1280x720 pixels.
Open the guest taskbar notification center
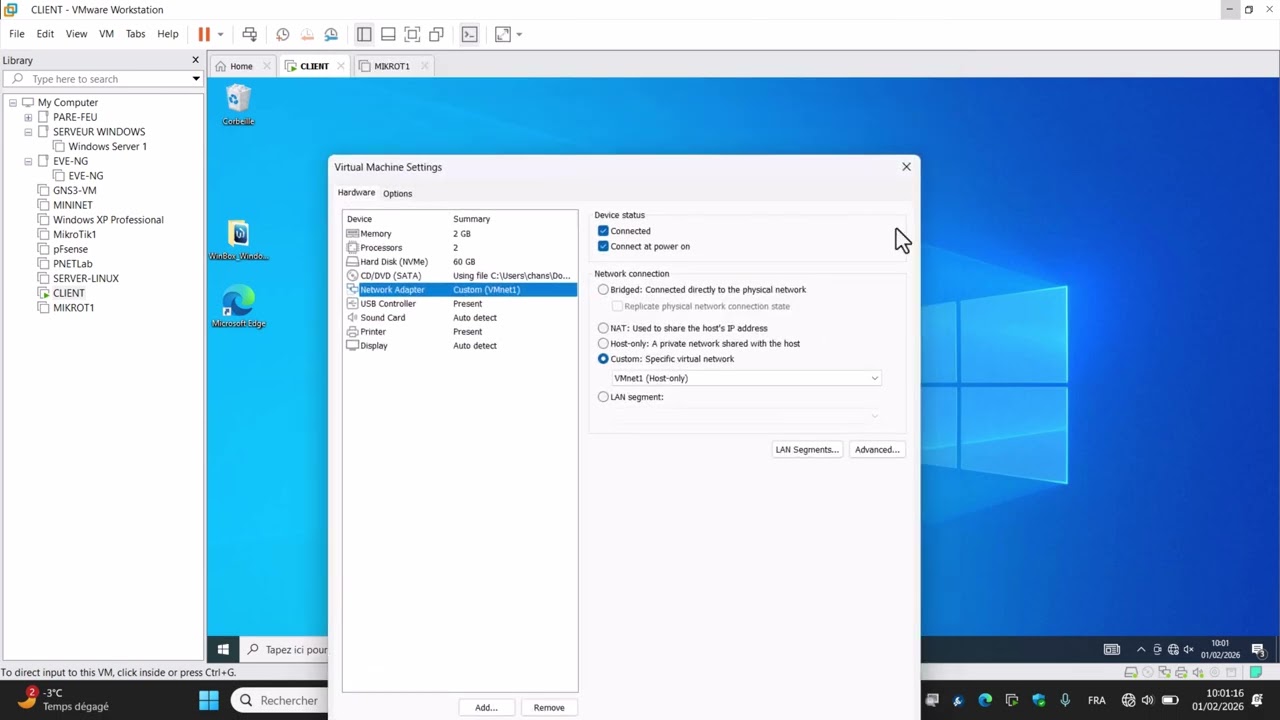[1258, 649]
